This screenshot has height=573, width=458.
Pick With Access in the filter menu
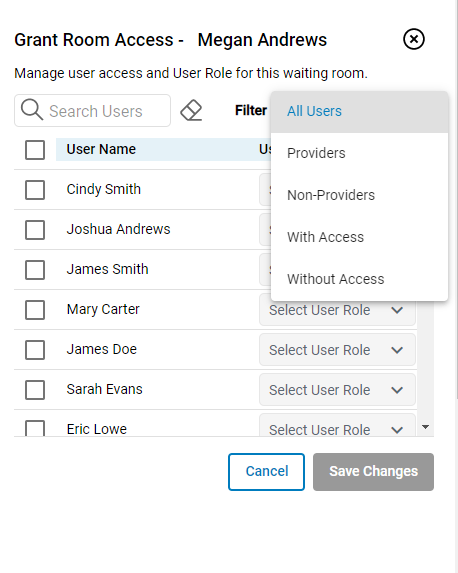359,237
